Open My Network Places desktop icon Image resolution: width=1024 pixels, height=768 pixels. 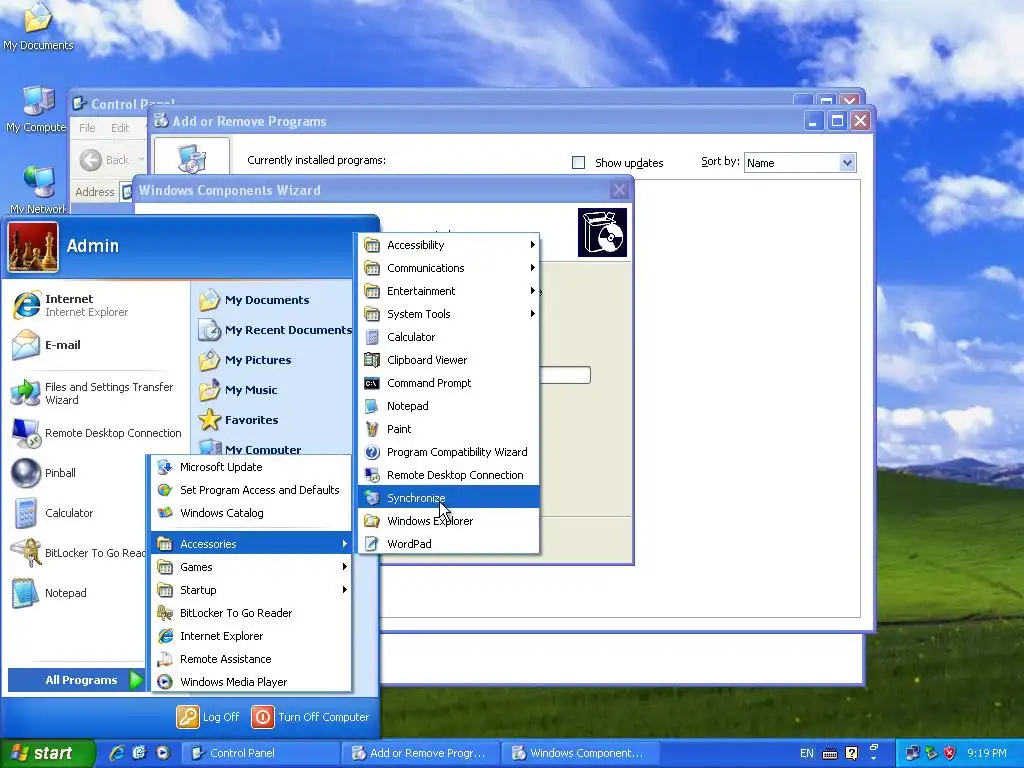coord(38,190)
